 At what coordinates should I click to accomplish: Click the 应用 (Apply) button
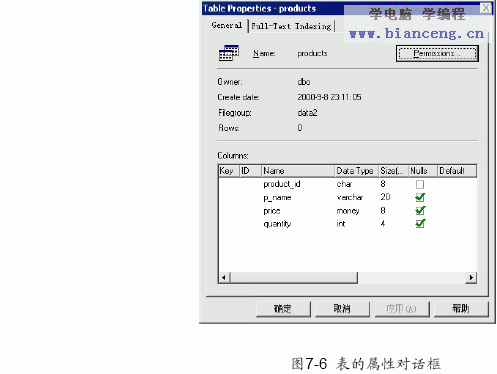[x=402, y=309]
